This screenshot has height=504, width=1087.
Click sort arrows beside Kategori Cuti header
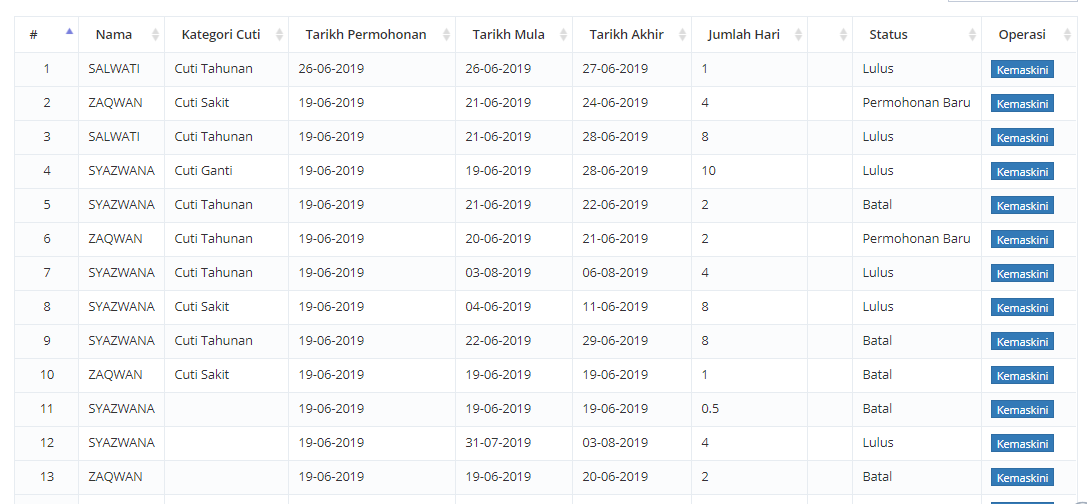279,35
